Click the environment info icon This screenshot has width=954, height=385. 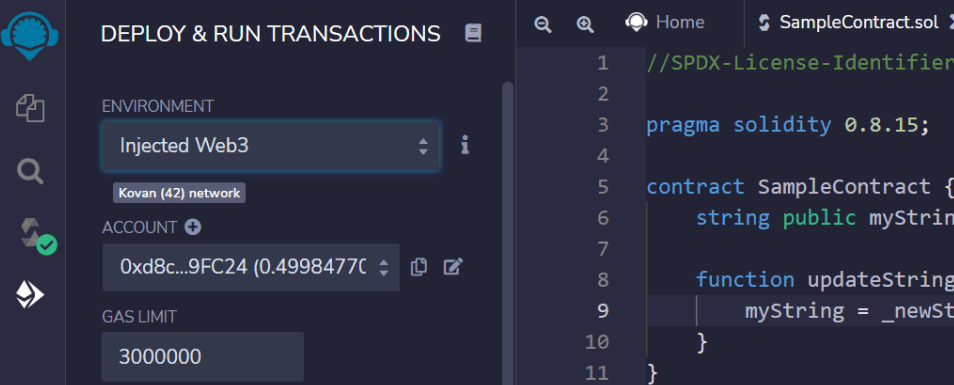tap(465, 145)
